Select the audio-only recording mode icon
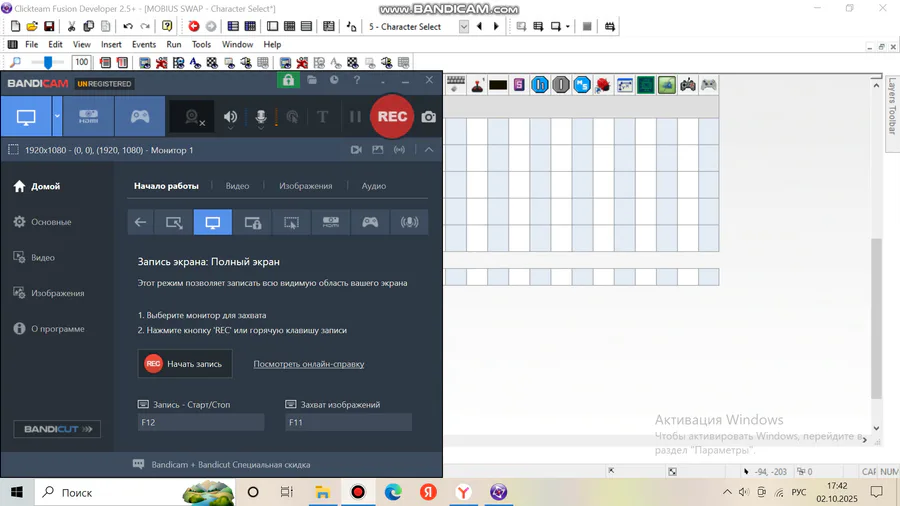900x506 pixels. [x=409, y=223]
